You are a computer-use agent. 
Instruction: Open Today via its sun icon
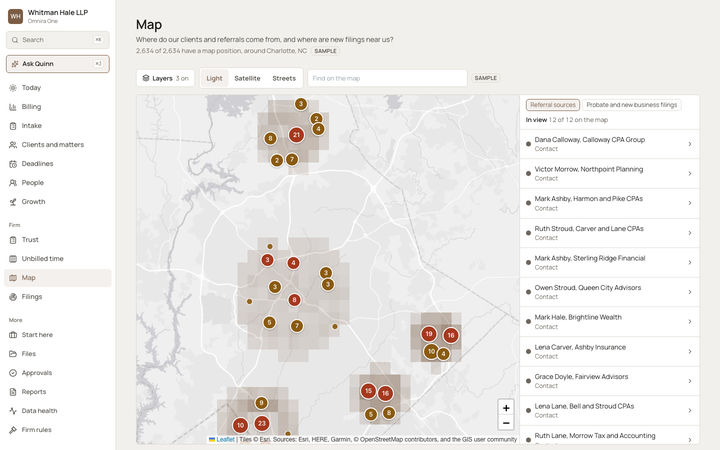point(13,88)
